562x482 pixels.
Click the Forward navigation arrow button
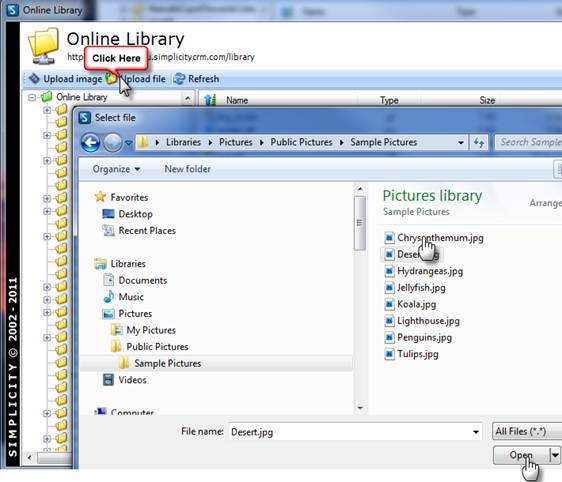[113, 143]
